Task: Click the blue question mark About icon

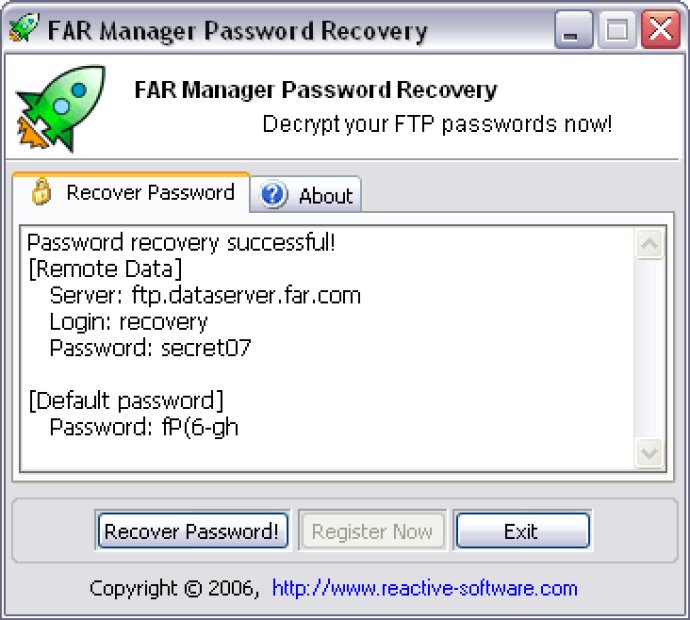Action: [x=273, y=194]
